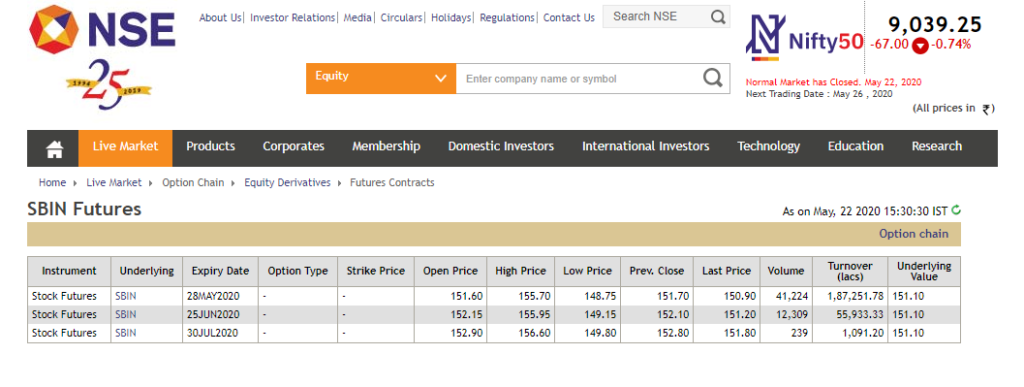Image resolution: width=1024 pixels, height=387 pixels.
Task: Open SBIN link in 25JUN2020 row
Action: coord(126,314)
